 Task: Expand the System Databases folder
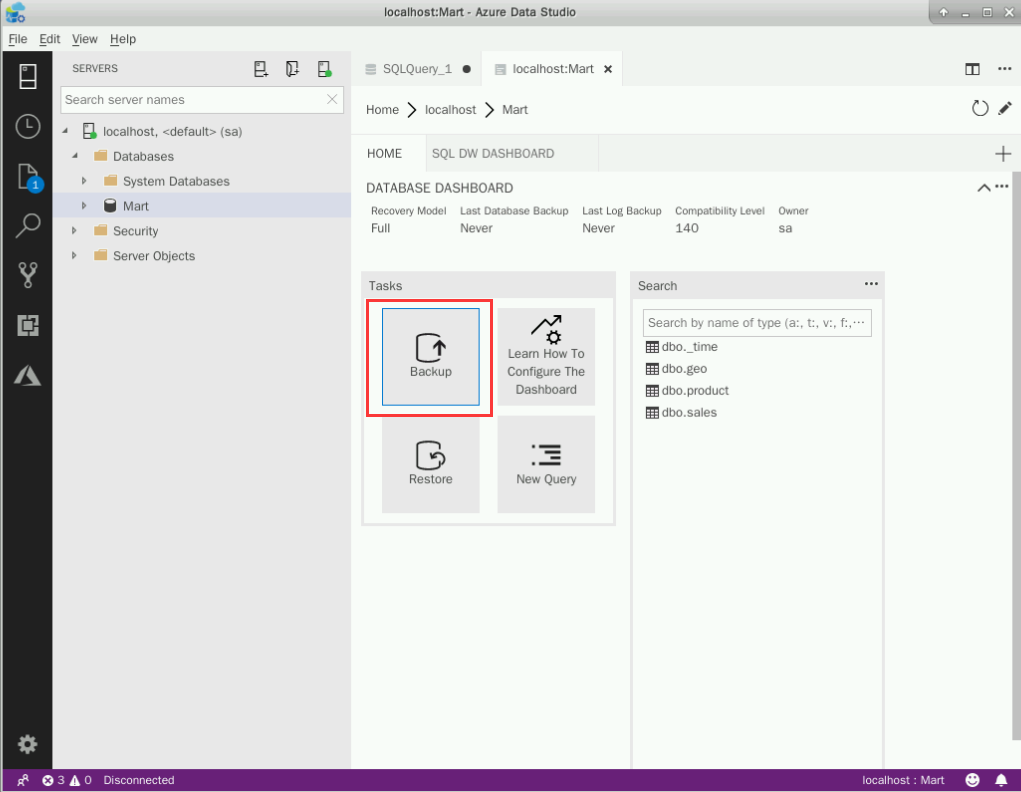coord(85,181)
